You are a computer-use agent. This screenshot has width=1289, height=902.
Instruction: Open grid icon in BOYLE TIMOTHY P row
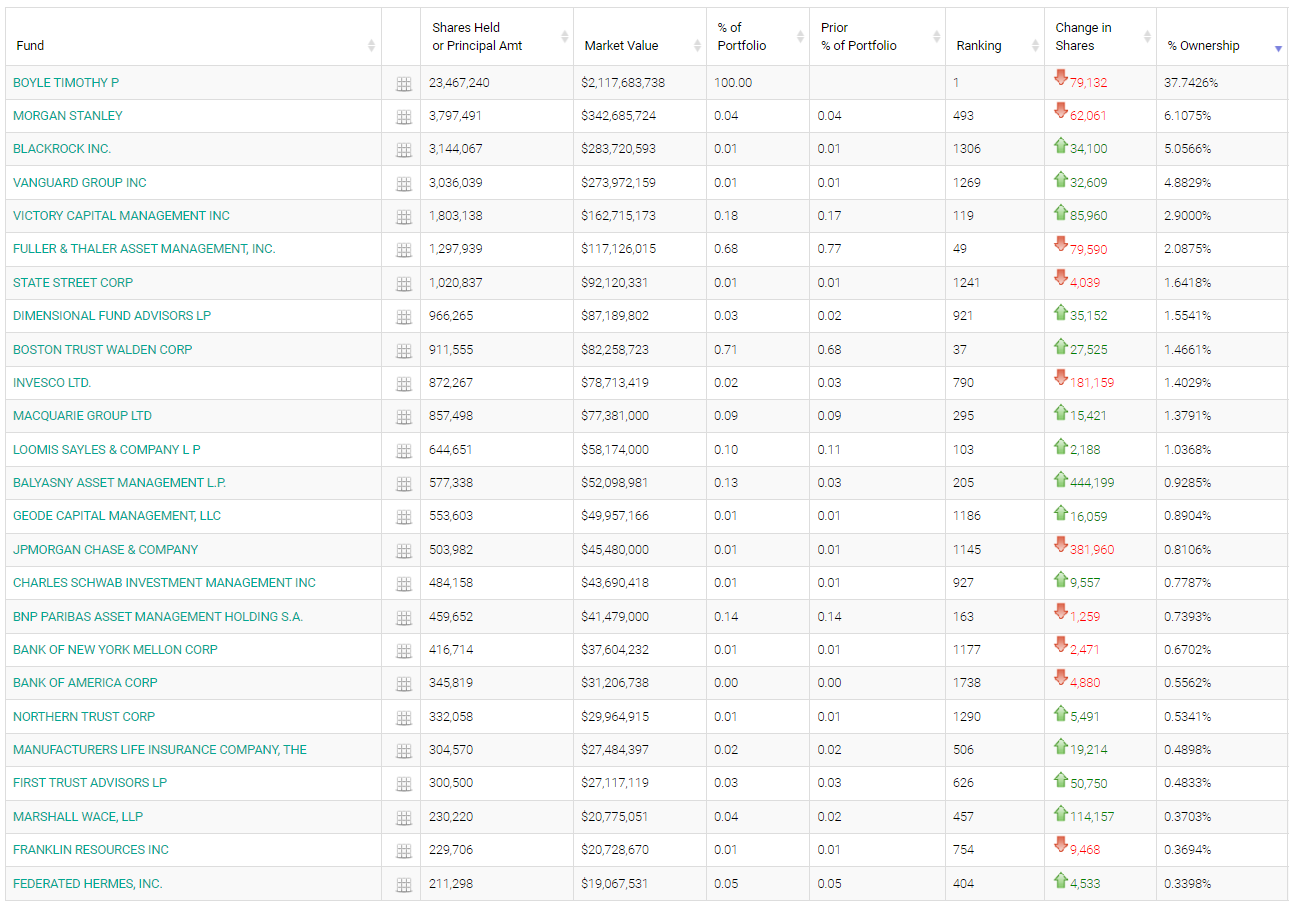404,84
